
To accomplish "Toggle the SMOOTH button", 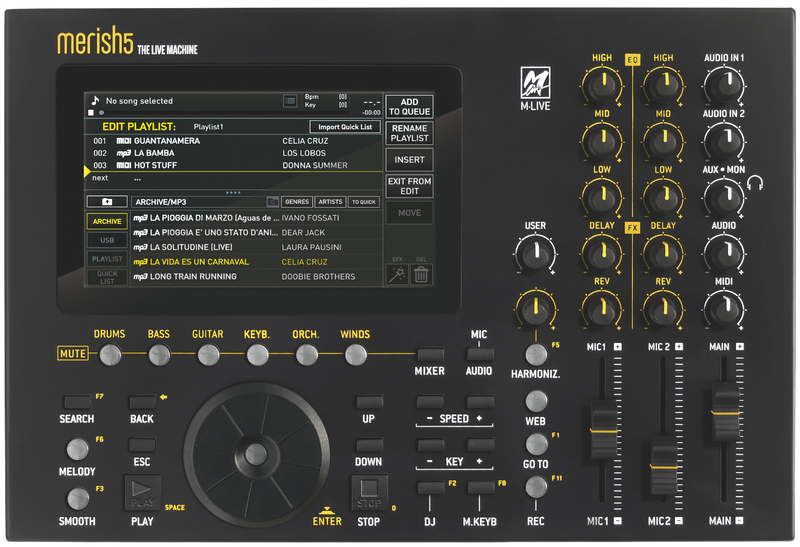I will [x=78, y=499].
